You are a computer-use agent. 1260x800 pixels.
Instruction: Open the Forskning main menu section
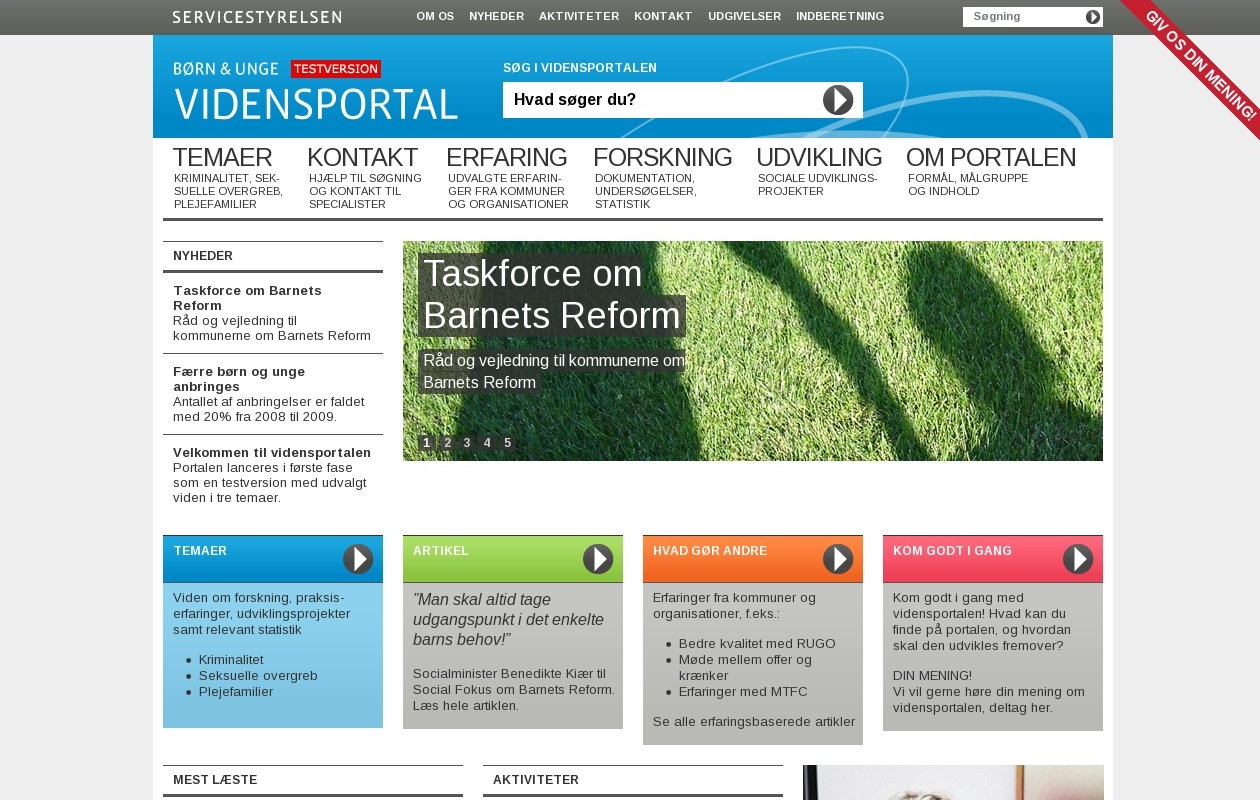(x=662, y=158)
